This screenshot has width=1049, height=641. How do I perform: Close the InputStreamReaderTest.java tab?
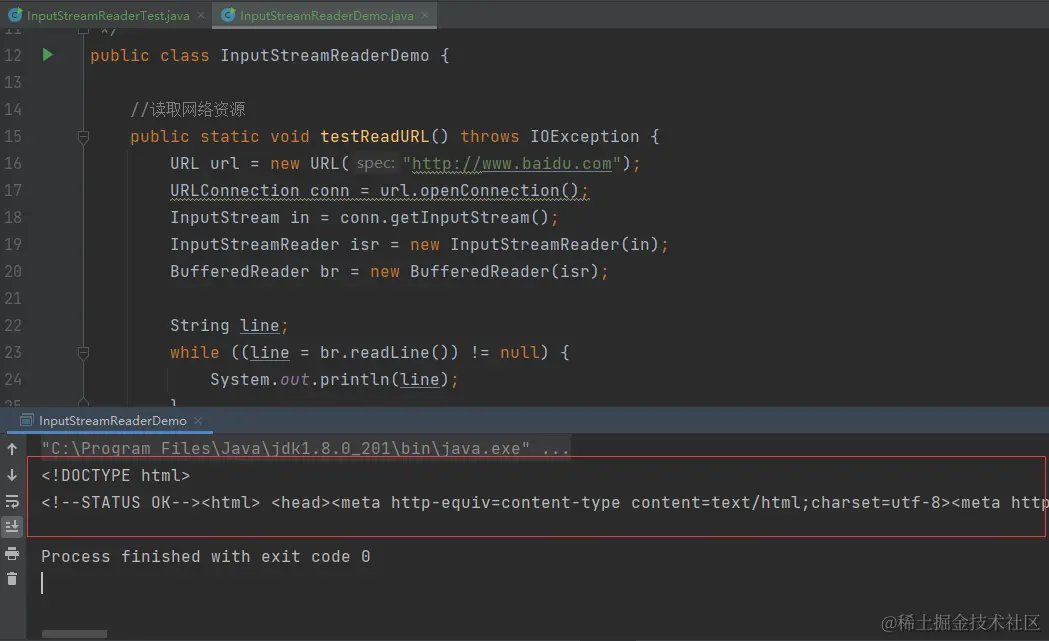coord(201,15)
